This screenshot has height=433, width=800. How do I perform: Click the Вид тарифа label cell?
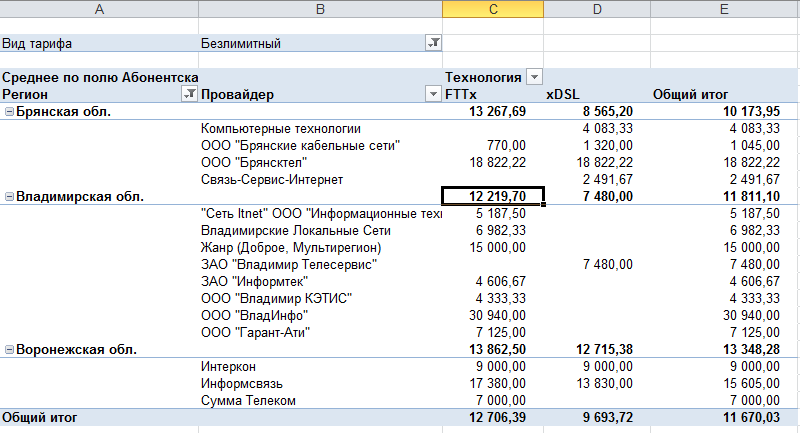[x=99, y=43]
